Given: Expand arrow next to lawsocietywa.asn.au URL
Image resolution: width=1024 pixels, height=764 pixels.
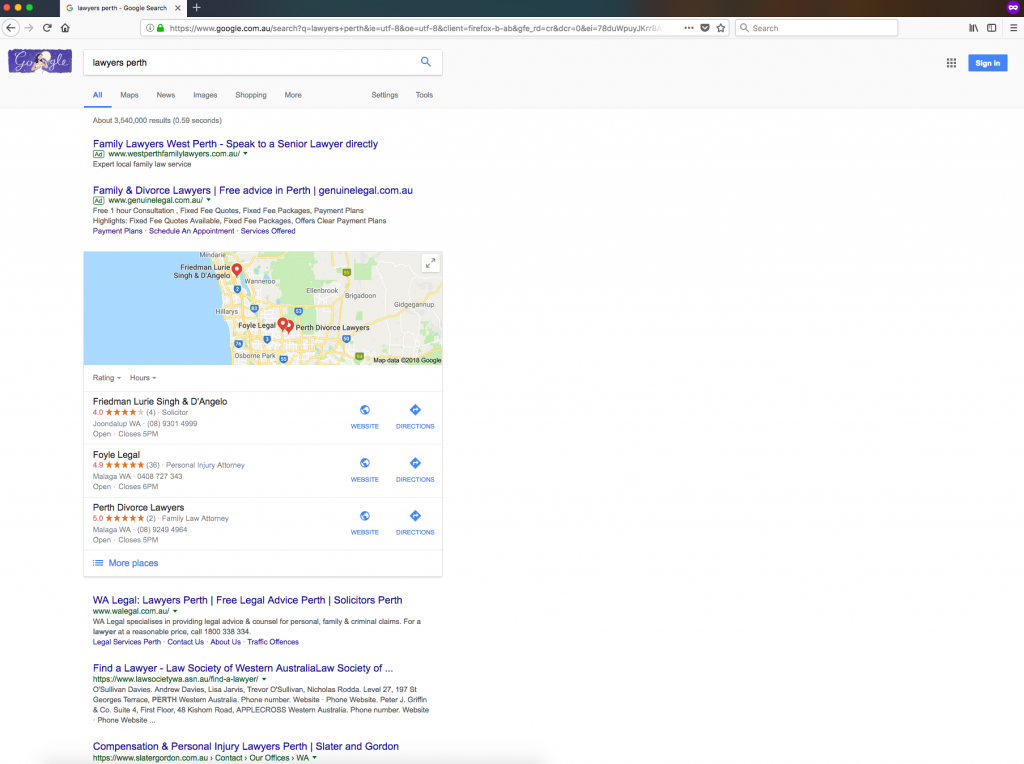Looking at the screenshot, I should [x=264, y=679].
